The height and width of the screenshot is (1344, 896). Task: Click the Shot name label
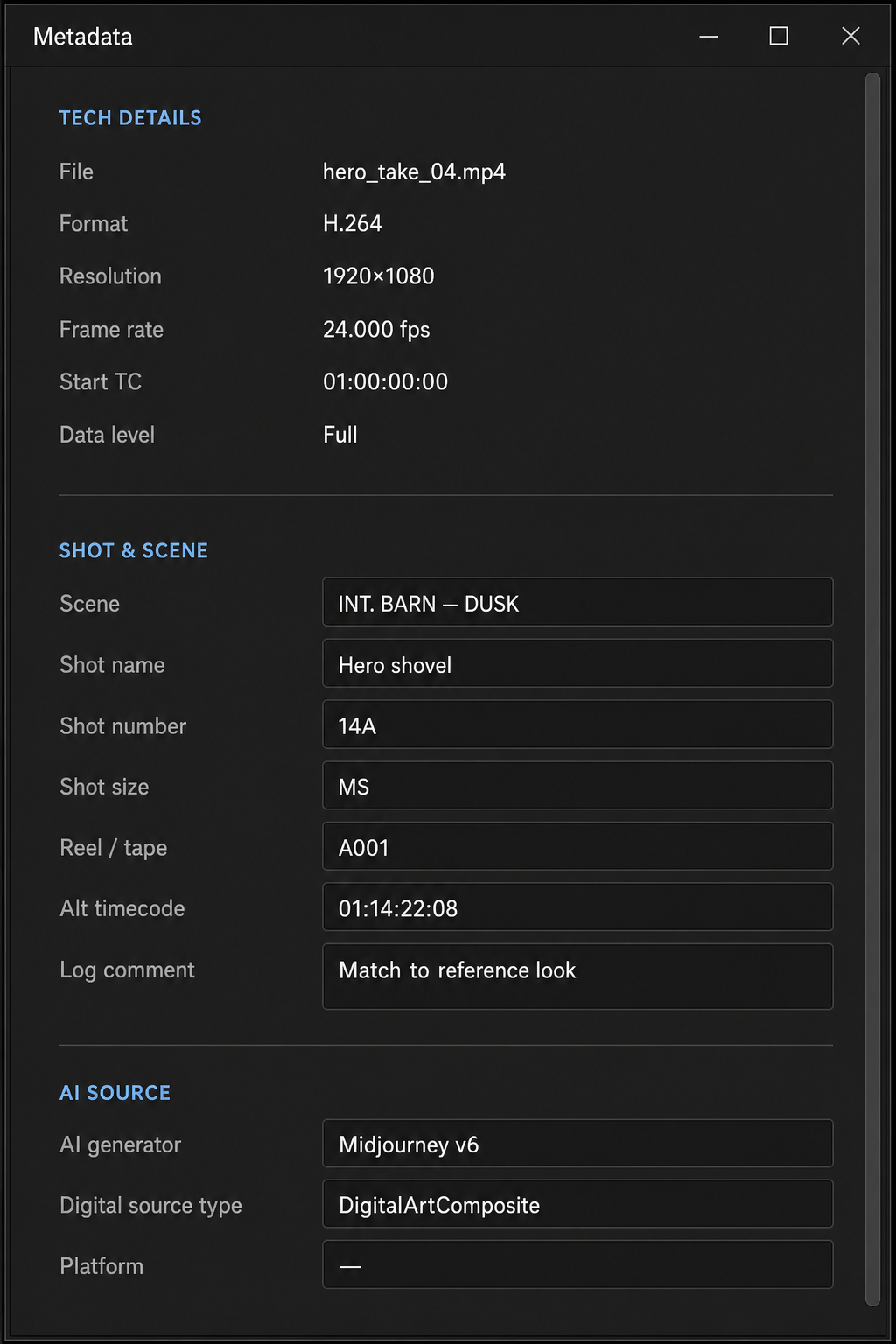tap(112, 665)
